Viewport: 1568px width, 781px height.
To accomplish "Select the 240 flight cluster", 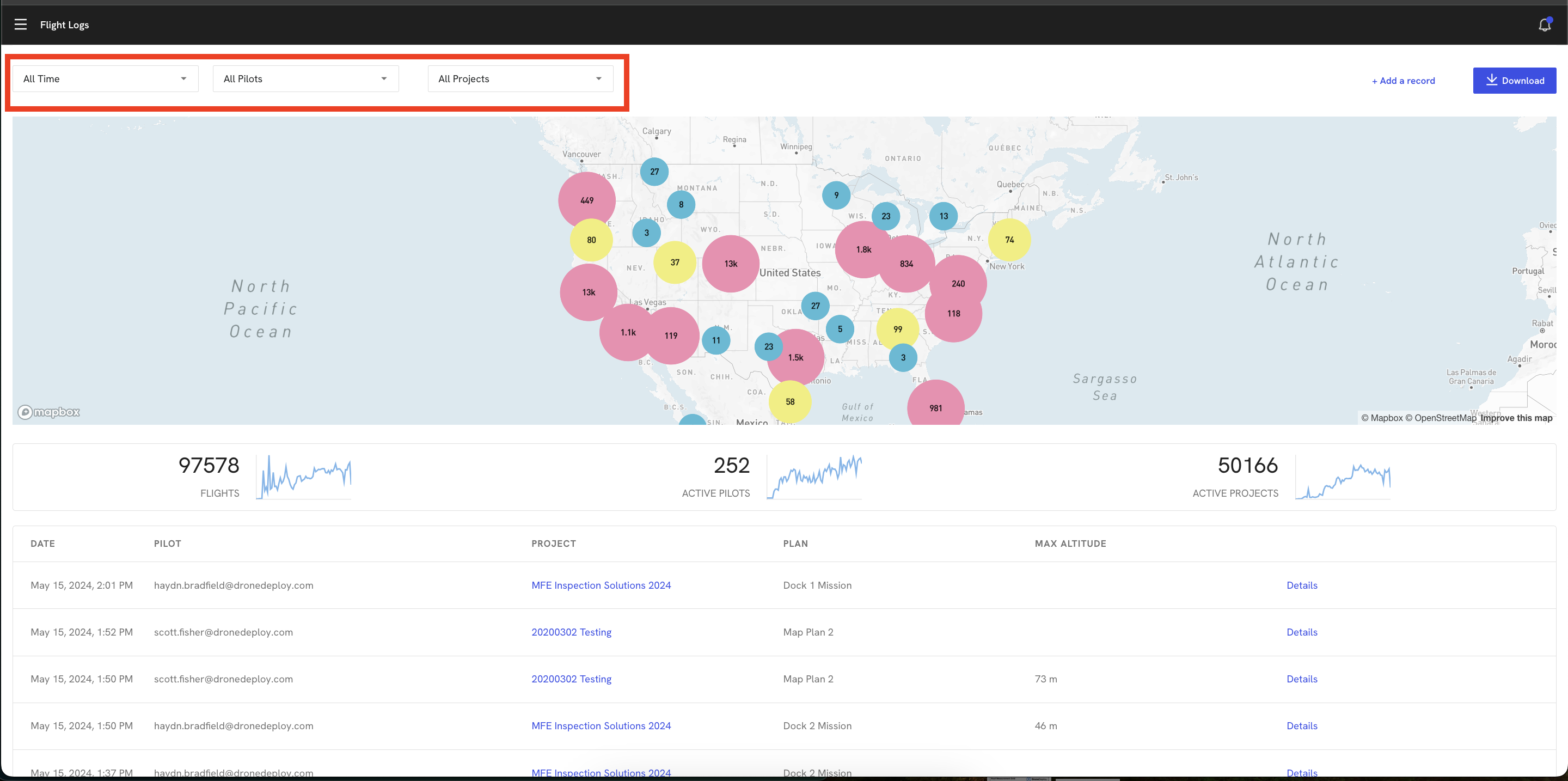I will pos(958,284).
